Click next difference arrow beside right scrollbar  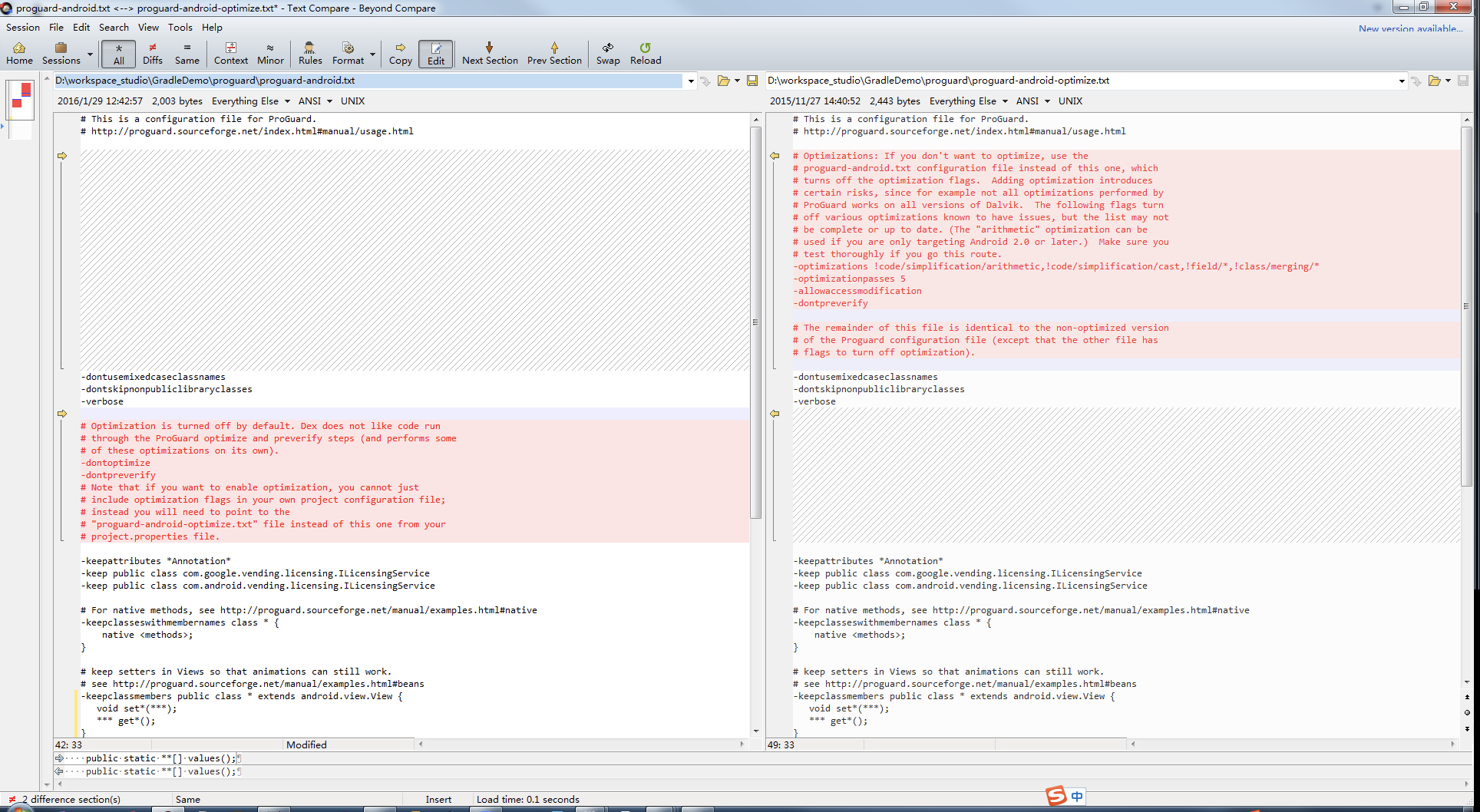[1467, 728]
